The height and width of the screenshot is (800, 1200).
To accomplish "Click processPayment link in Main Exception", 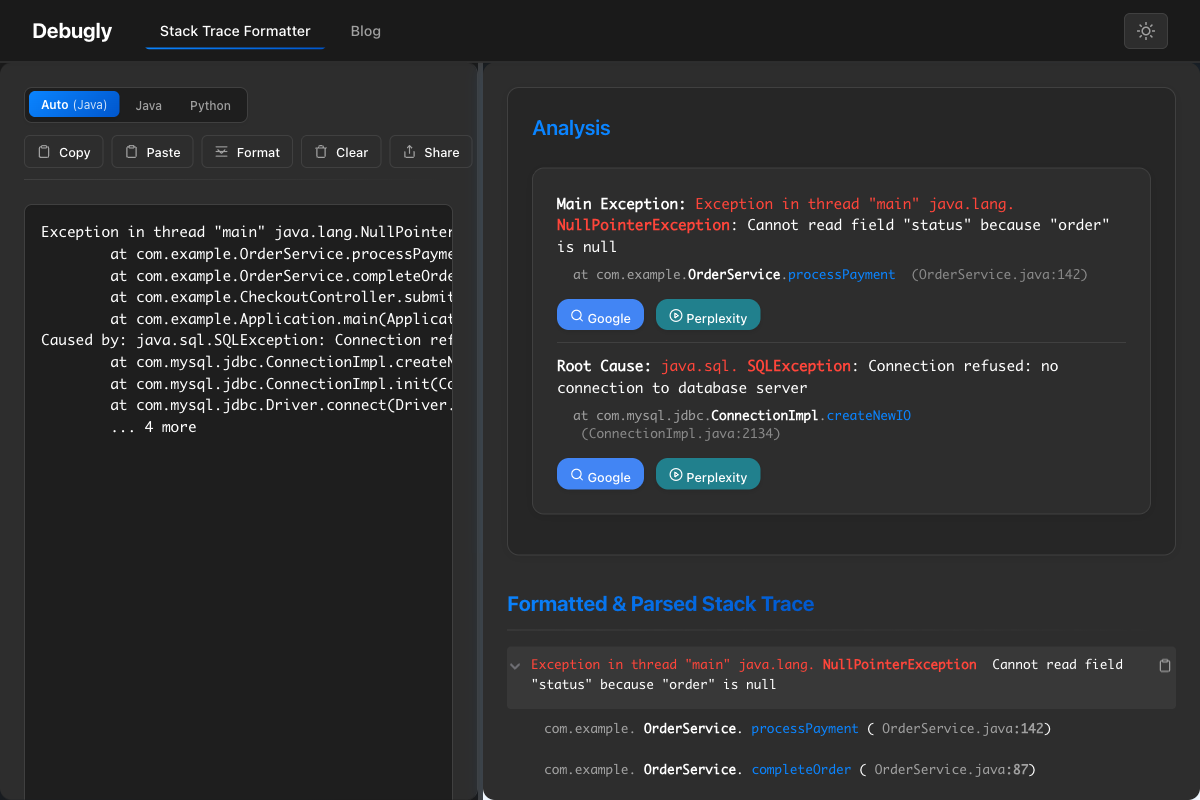I will click(x=842, y=274).
